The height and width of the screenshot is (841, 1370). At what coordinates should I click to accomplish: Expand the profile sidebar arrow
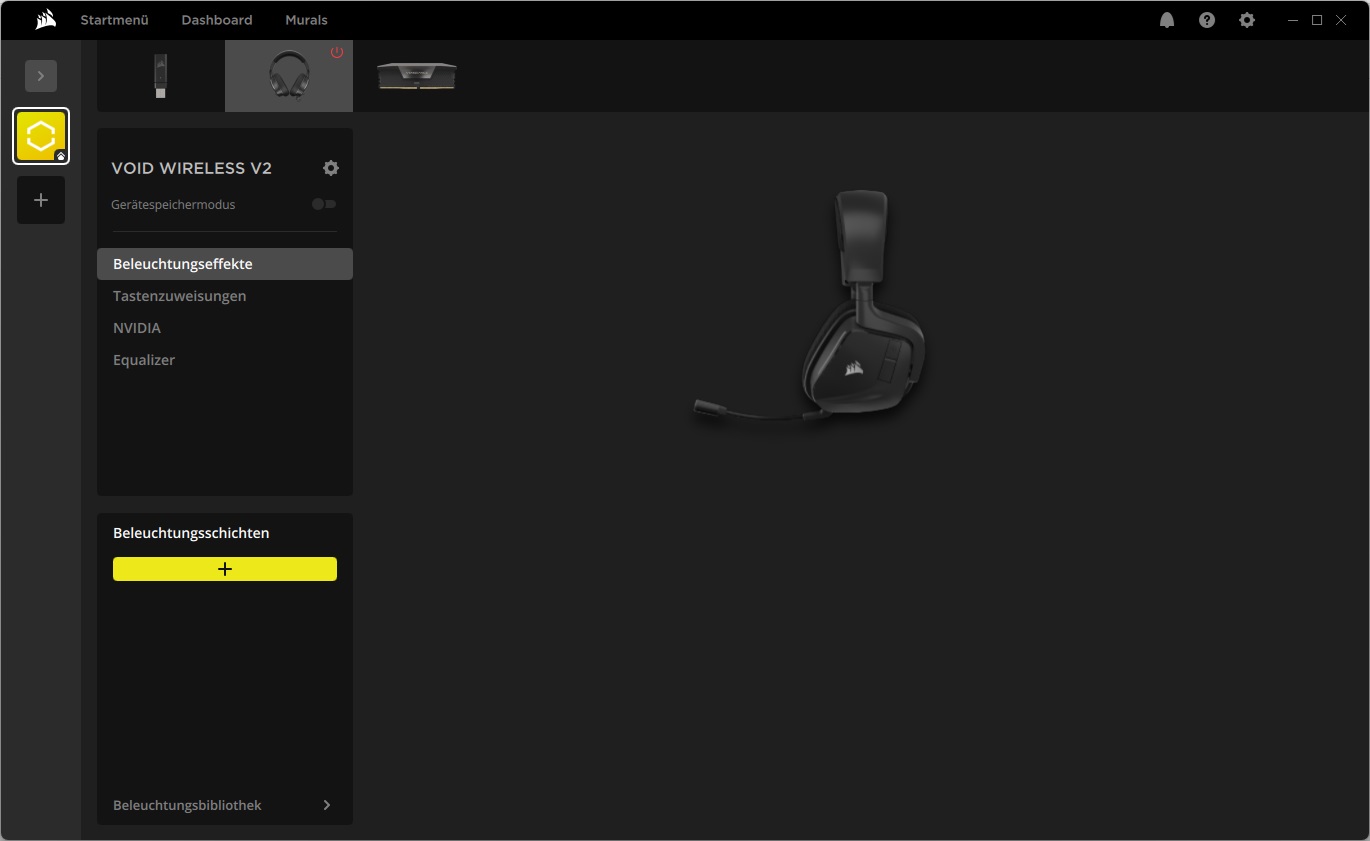(41, 76)
